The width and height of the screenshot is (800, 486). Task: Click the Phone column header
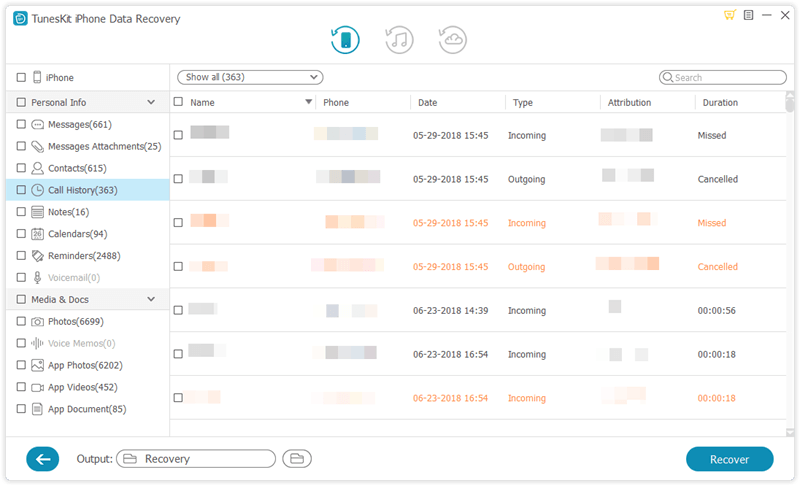pos(336,103)
